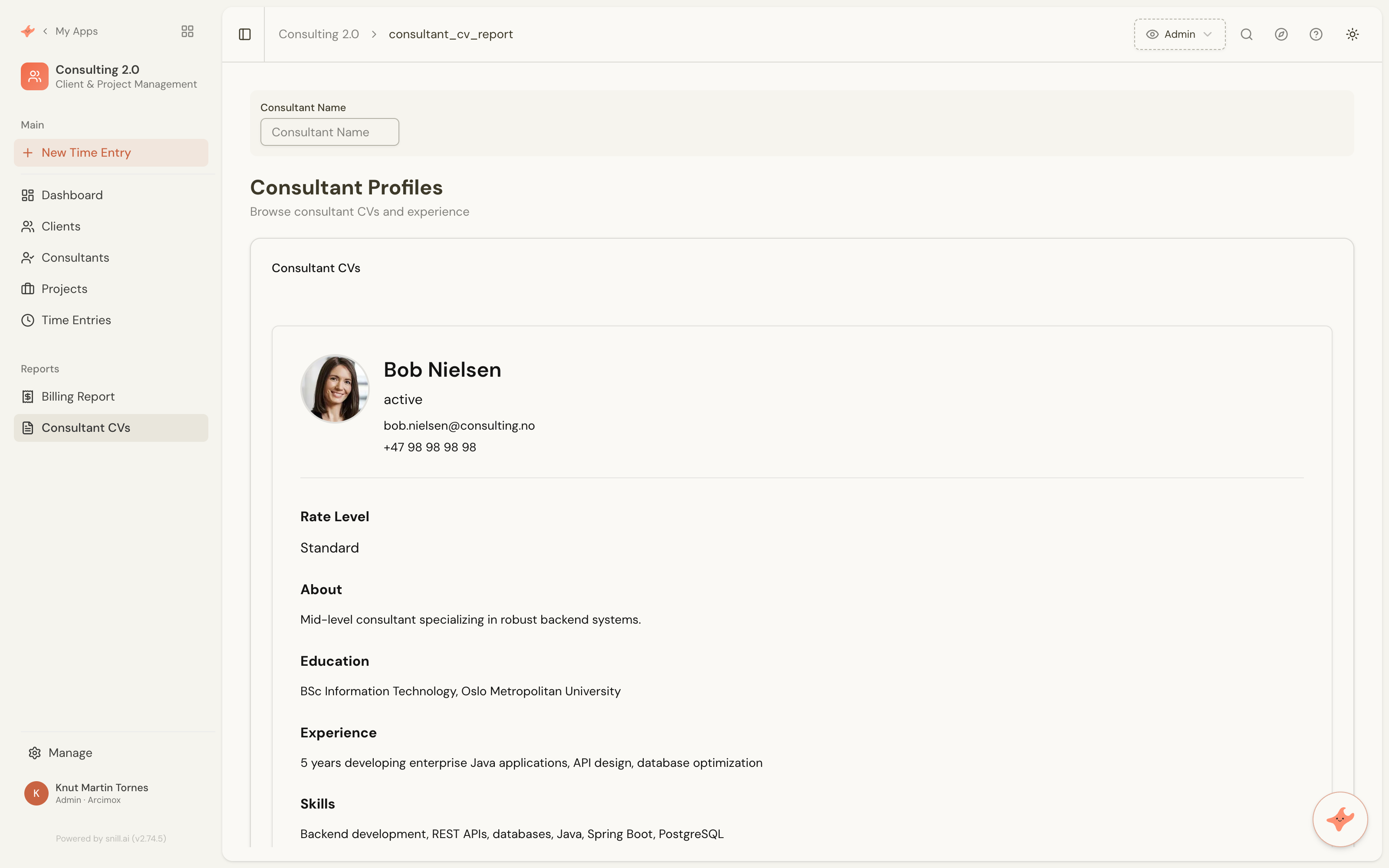Image resolution: width=1389 pixels, height=868 pixels.
Task: Open Time Entries page
Action: 111,320
